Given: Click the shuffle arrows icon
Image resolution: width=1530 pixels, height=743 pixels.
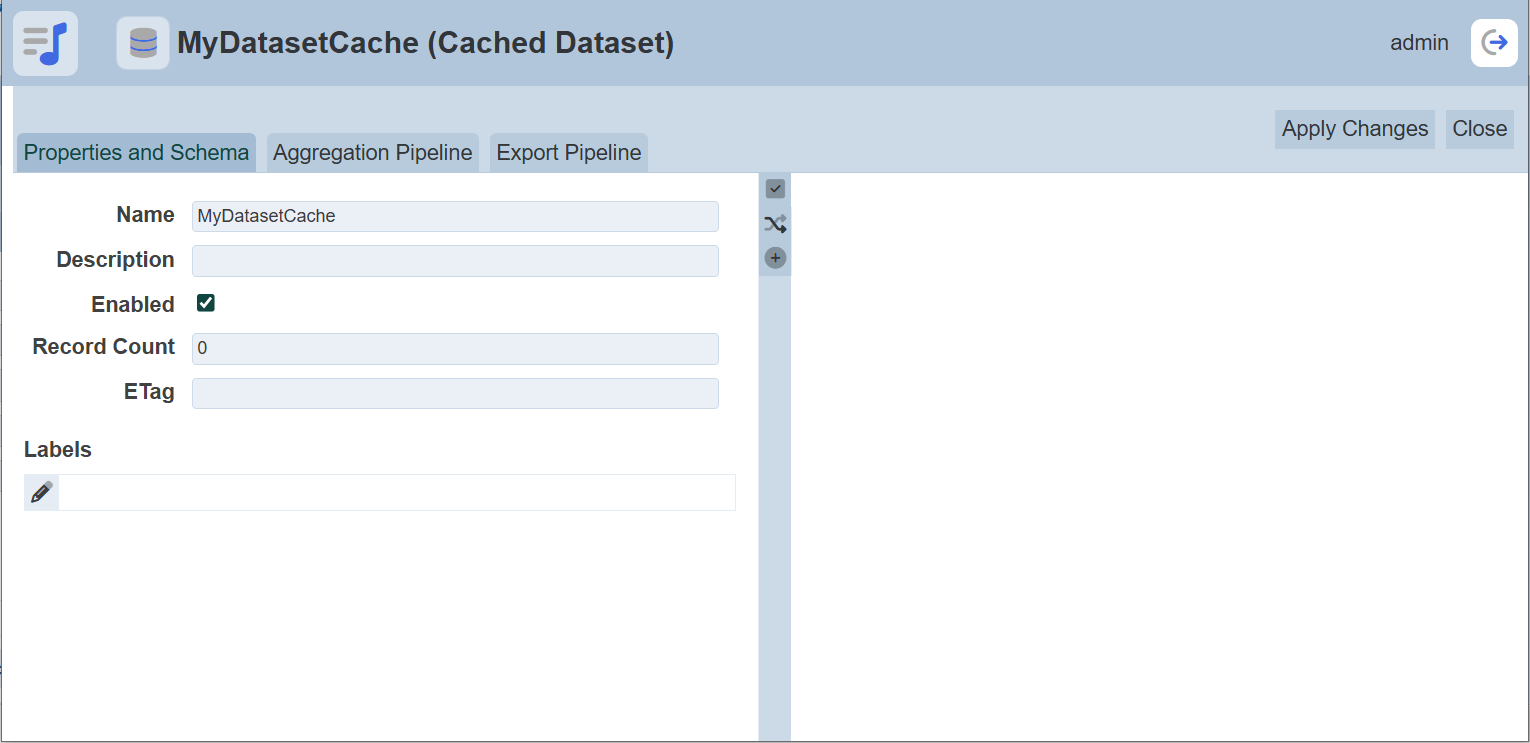Looking at the screenshot, I should click(775, 223).
